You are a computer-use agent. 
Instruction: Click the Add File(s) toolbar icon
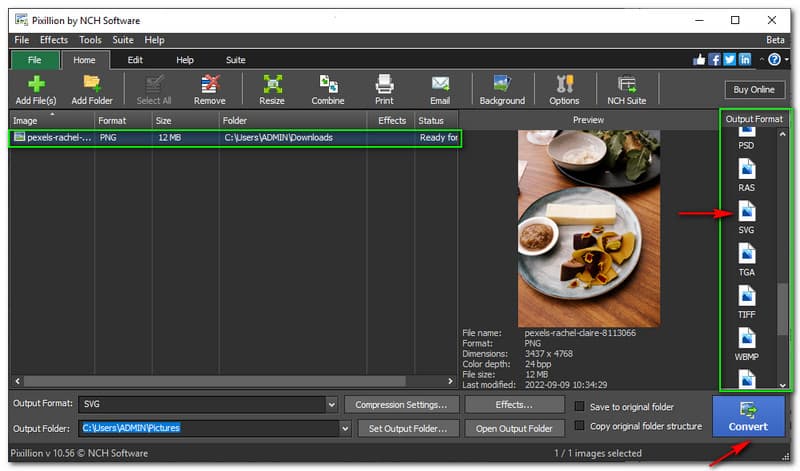tap(35, 89)
